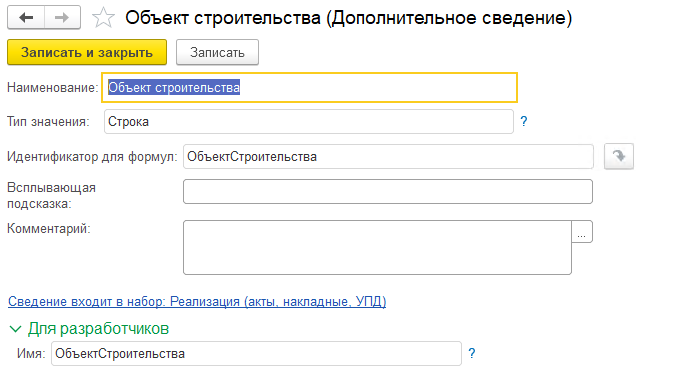
Task: Open help for Тип значения field
Action: click(524, 121)
